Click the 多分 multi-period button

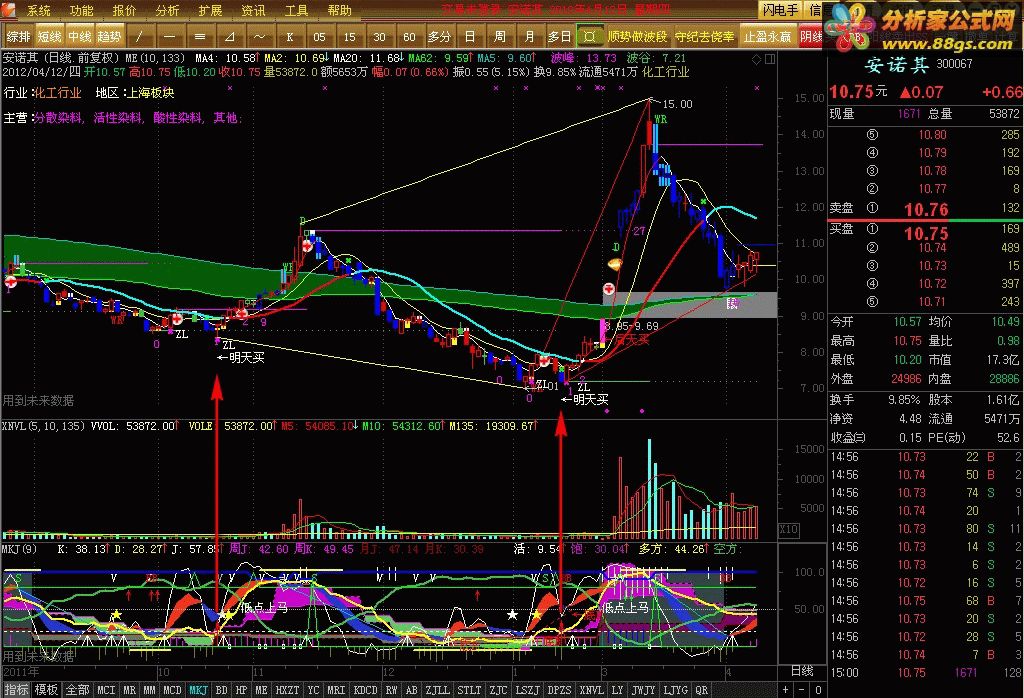point(440,37)
